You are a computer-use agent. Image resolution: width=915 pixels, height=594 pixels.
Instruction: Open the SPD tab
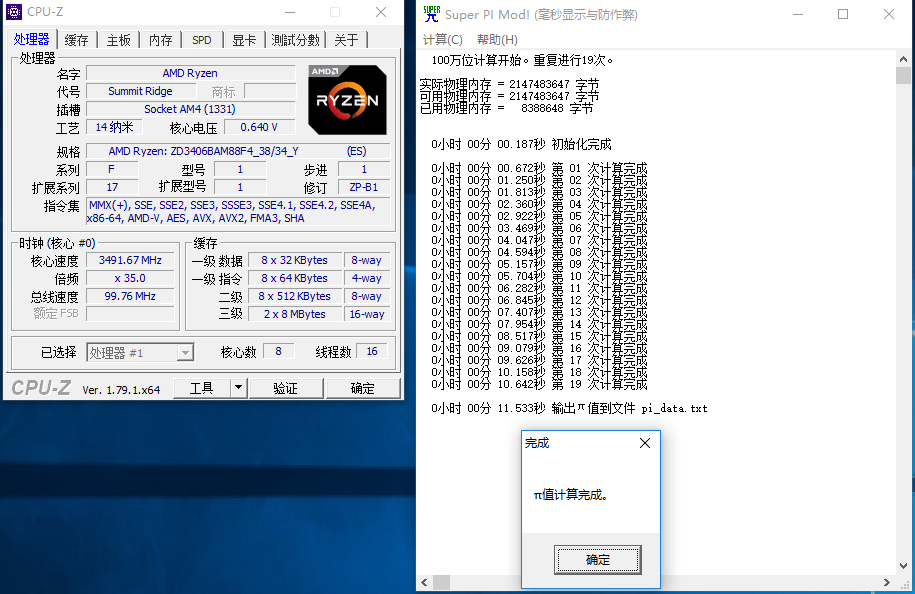pyautogui.click(x=201, y=40)
